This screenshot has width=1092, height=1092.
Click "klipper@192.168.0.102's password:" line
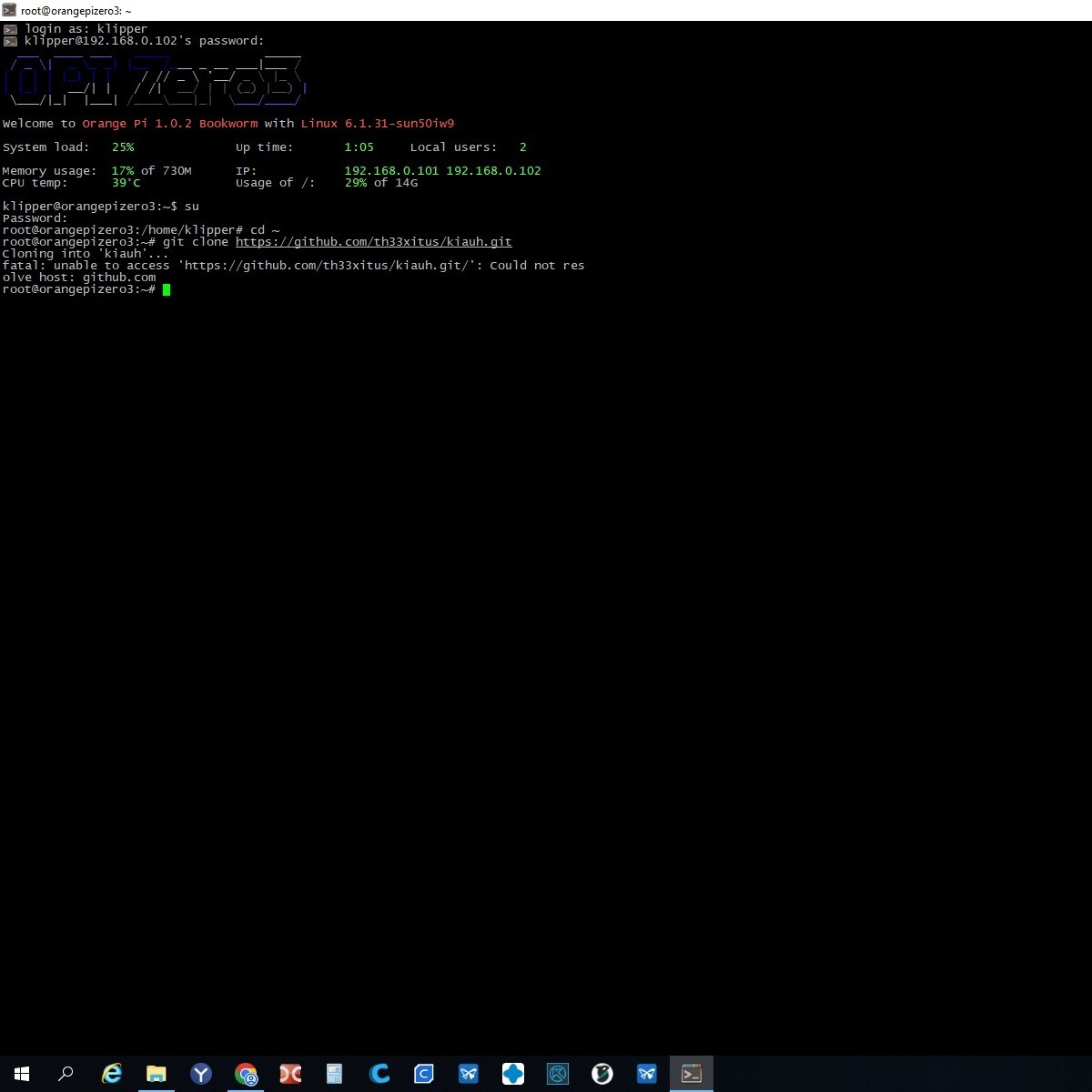tap(144, 41)
